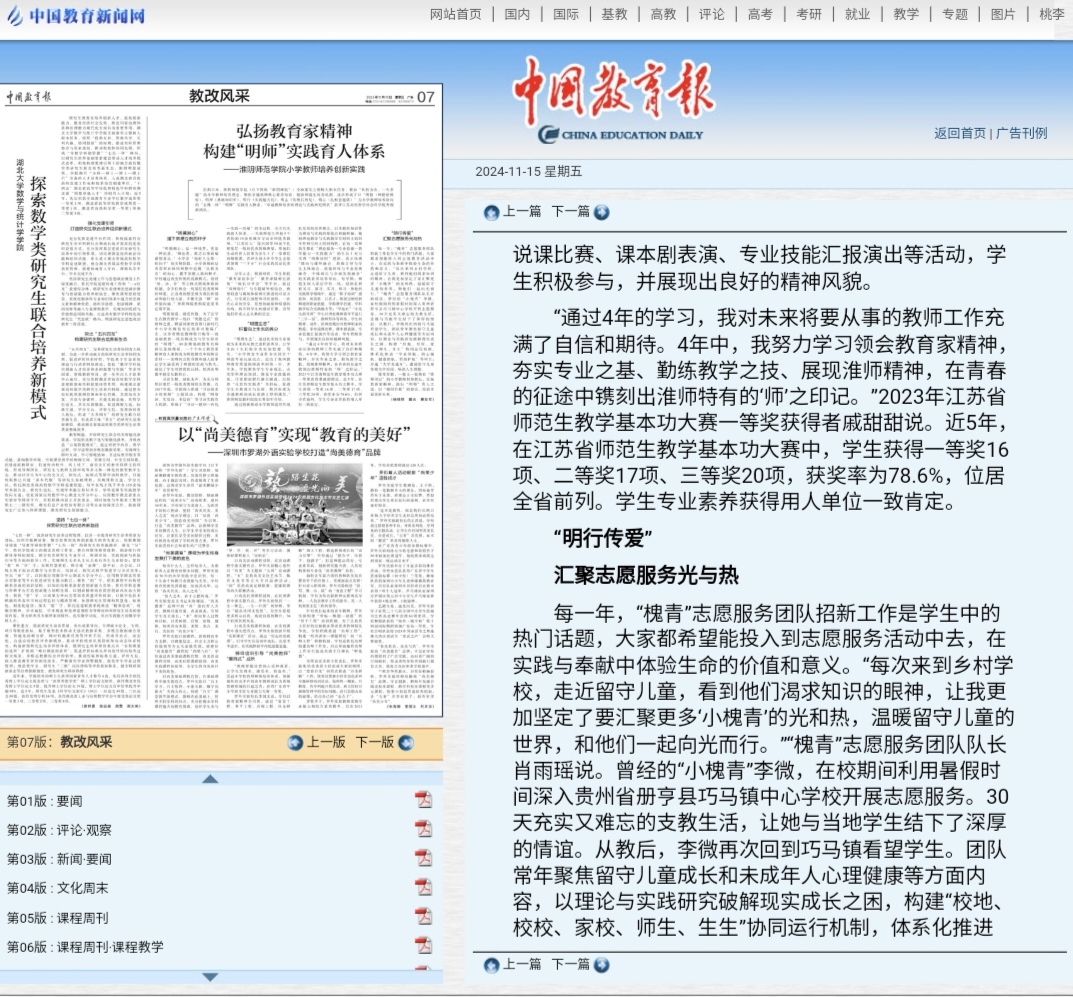Click the 中国教育新闻网 site logo
This screenshot has width=1073, height=997.
(x=77, y=16)
